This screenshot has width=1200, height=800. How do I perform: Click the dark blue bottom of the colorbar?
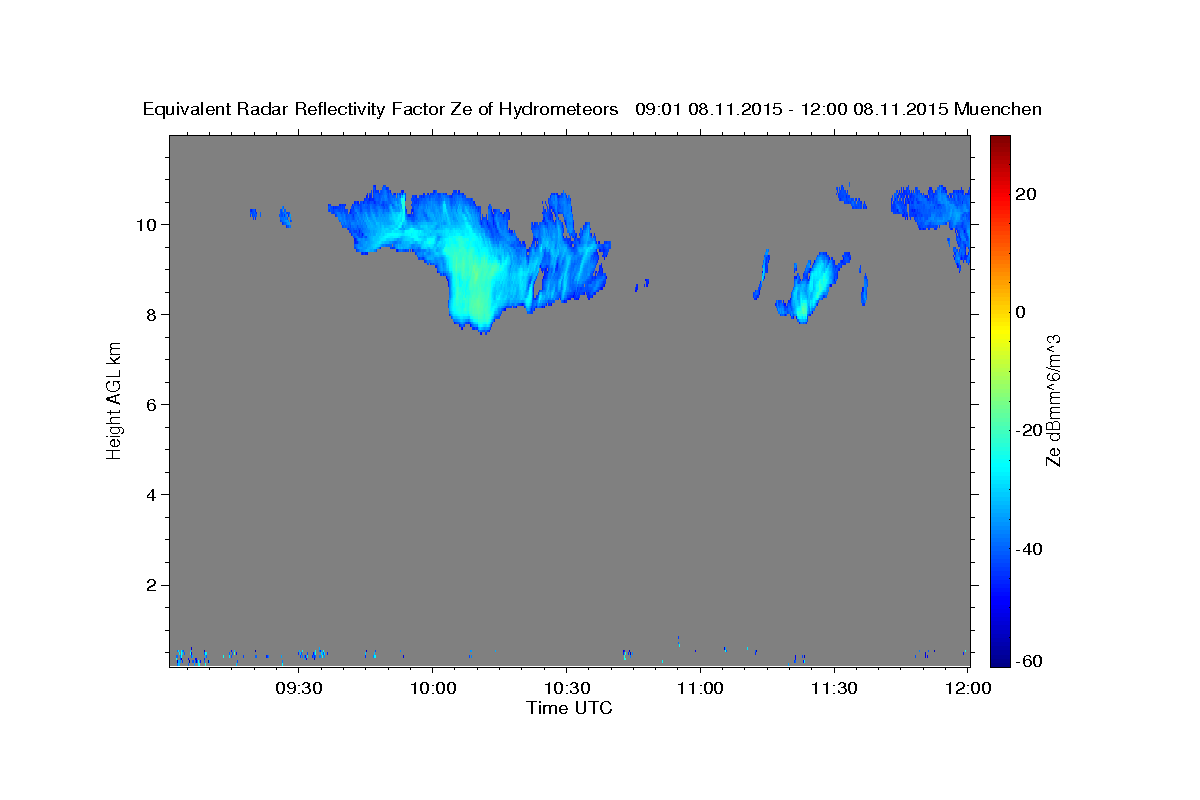(x=1000, y=658)
